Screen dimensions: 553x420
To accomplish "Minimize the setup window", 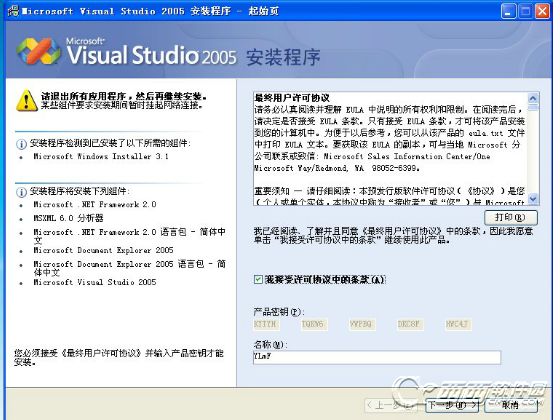I will pos(508,11).
